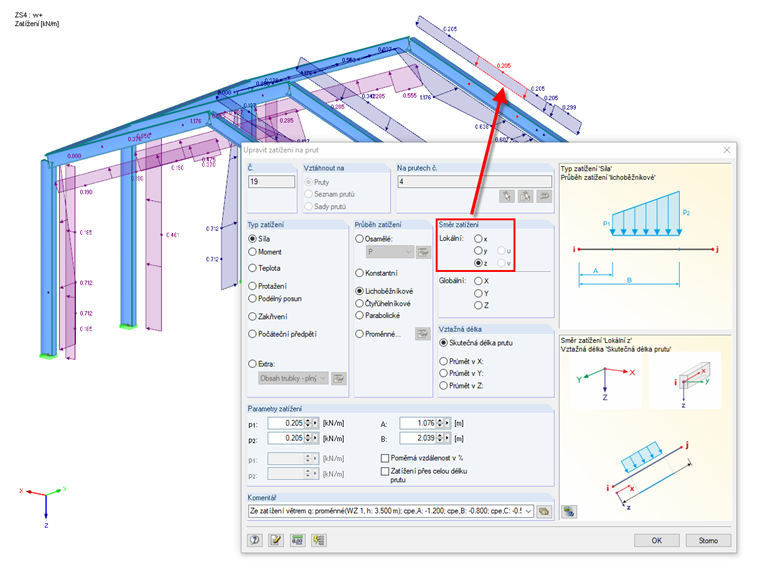Select the Síla load type radio button

[x=253, y=239]
